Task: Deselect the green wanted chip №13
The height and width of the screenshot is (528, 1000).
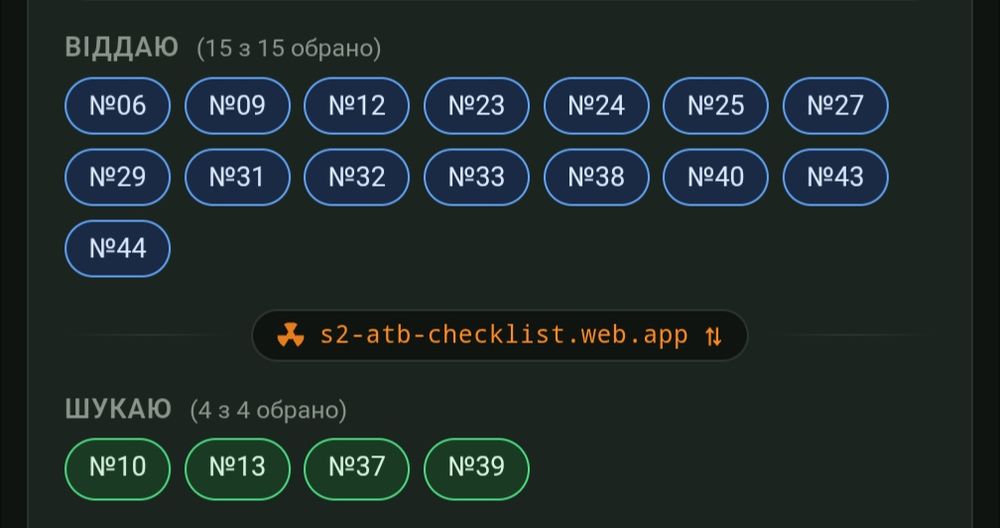Action: click(x=238, y=467)
